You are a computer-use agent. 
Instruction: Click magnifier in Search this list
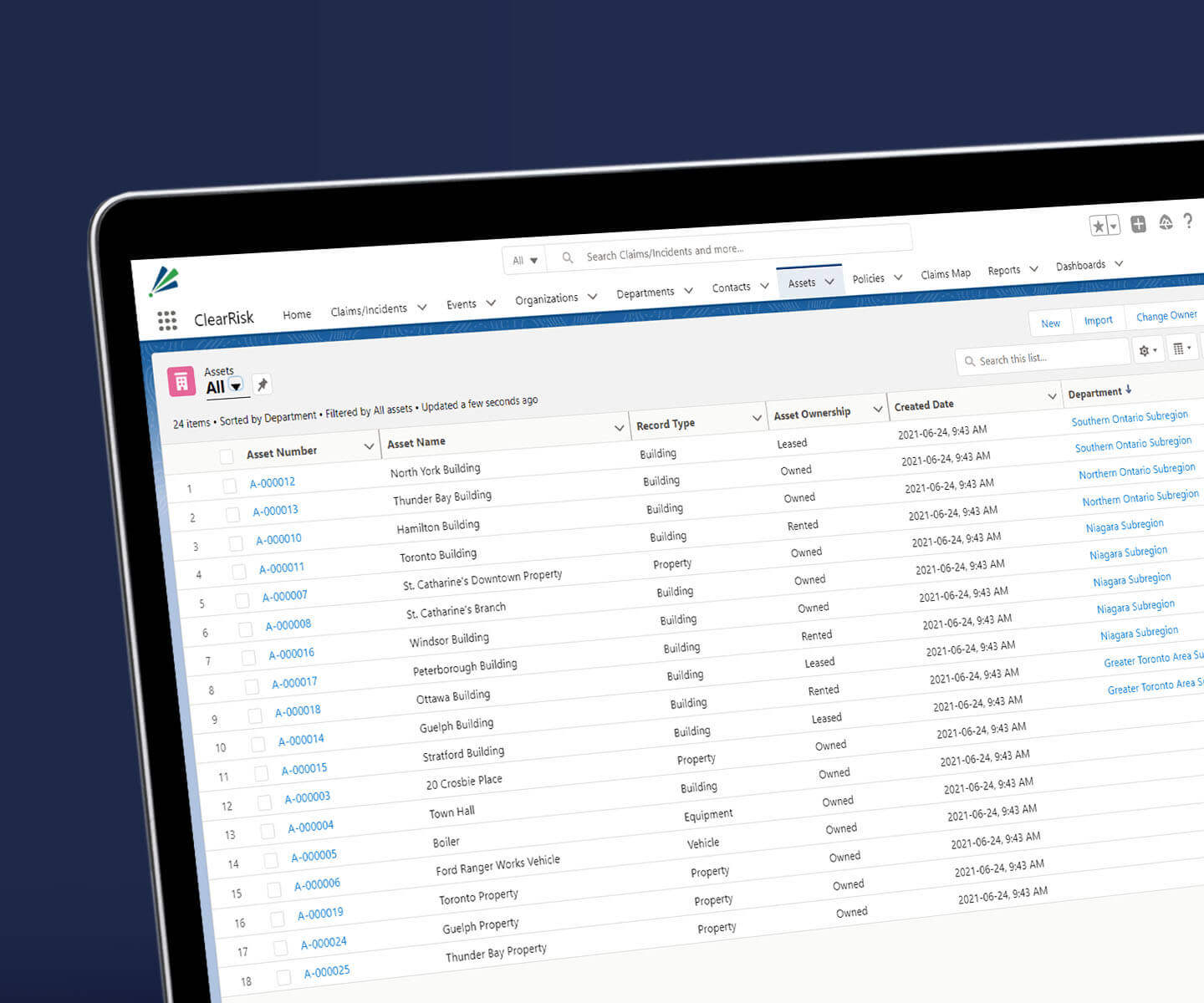coord(970,361)
